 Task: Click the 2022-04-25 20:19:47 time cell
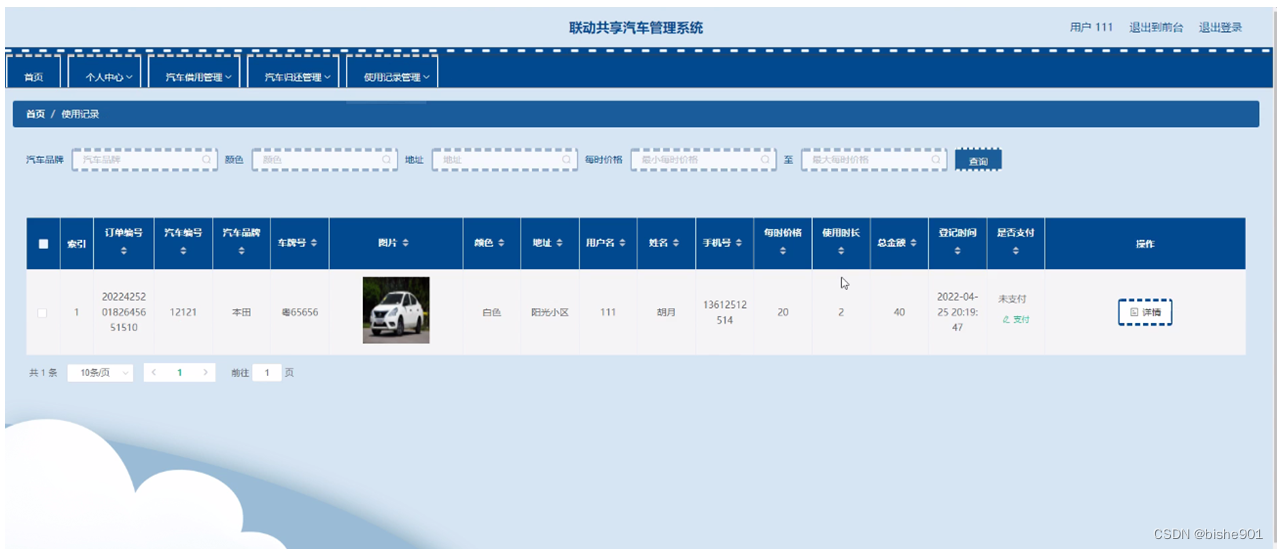[957, 312]
